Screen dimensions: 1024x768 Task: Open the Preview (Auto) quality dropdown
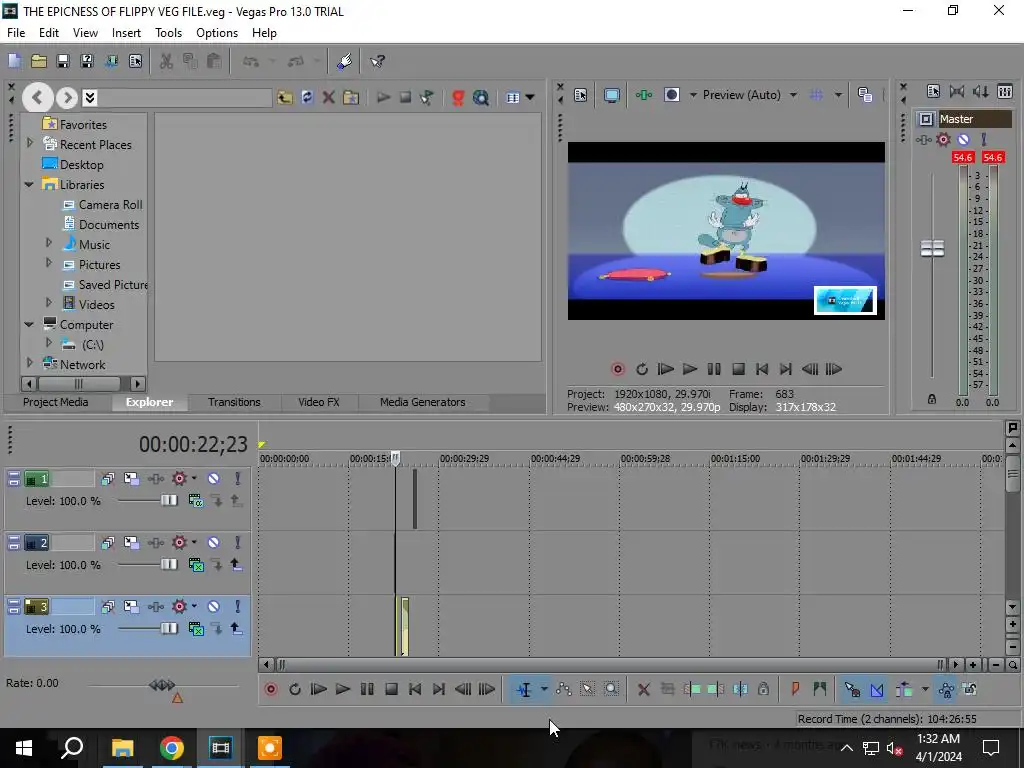click(793, 95)
